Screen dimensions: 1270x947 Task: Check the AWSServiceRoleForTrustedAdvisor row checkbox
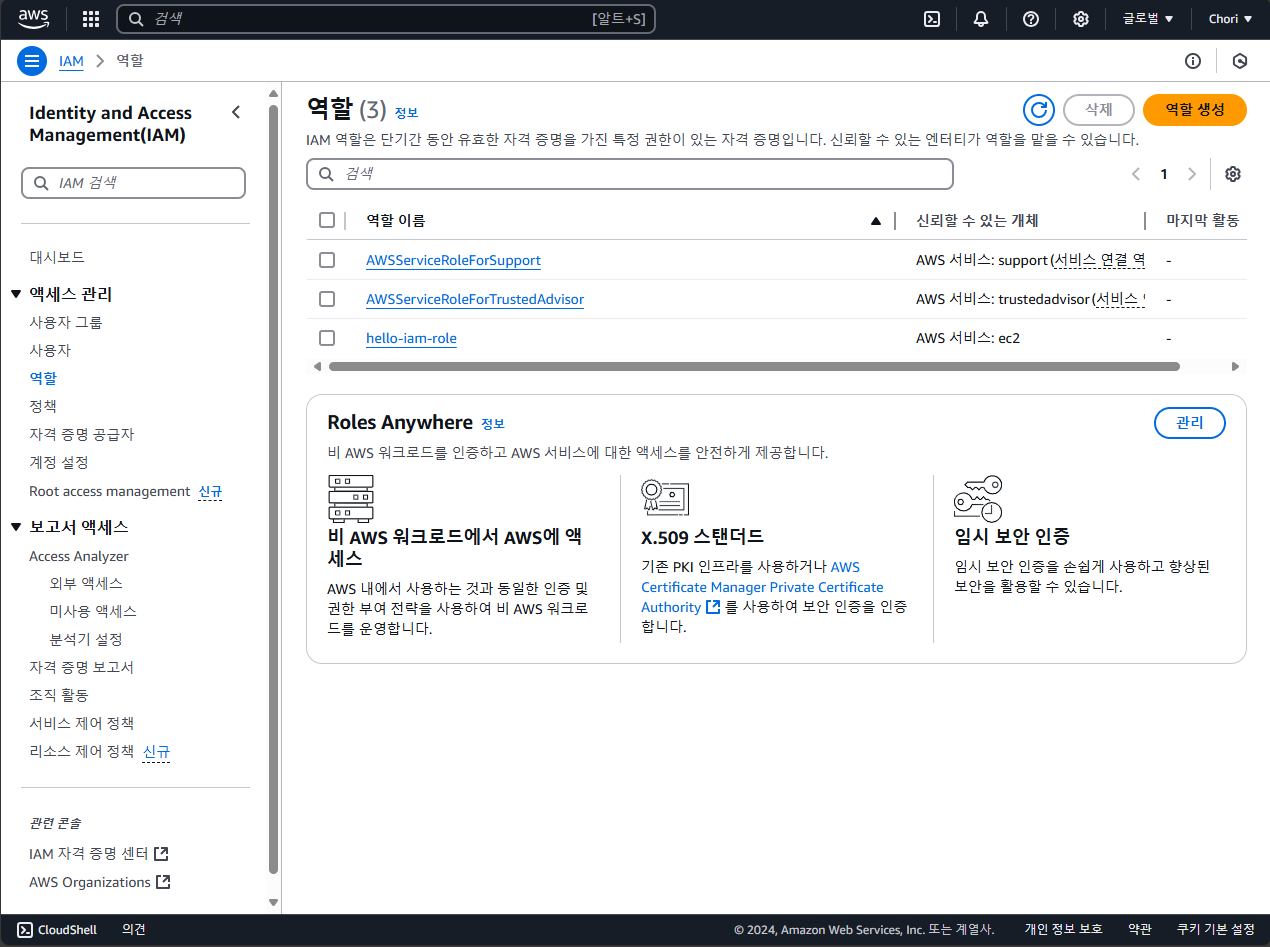327,299
